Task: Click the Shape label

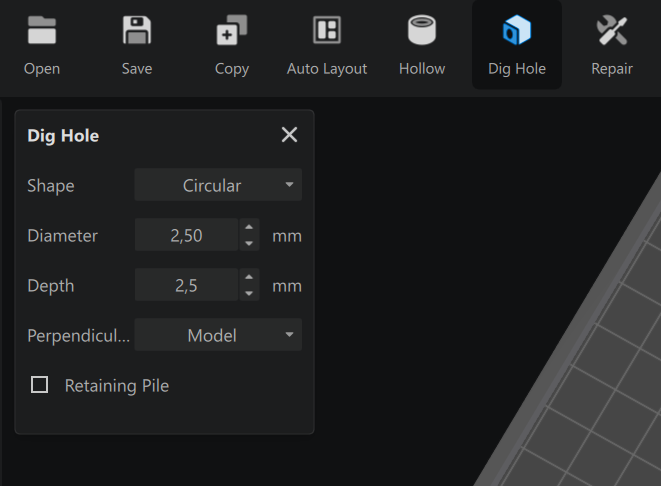Action: pyautogui.click(x=51, y=186)
